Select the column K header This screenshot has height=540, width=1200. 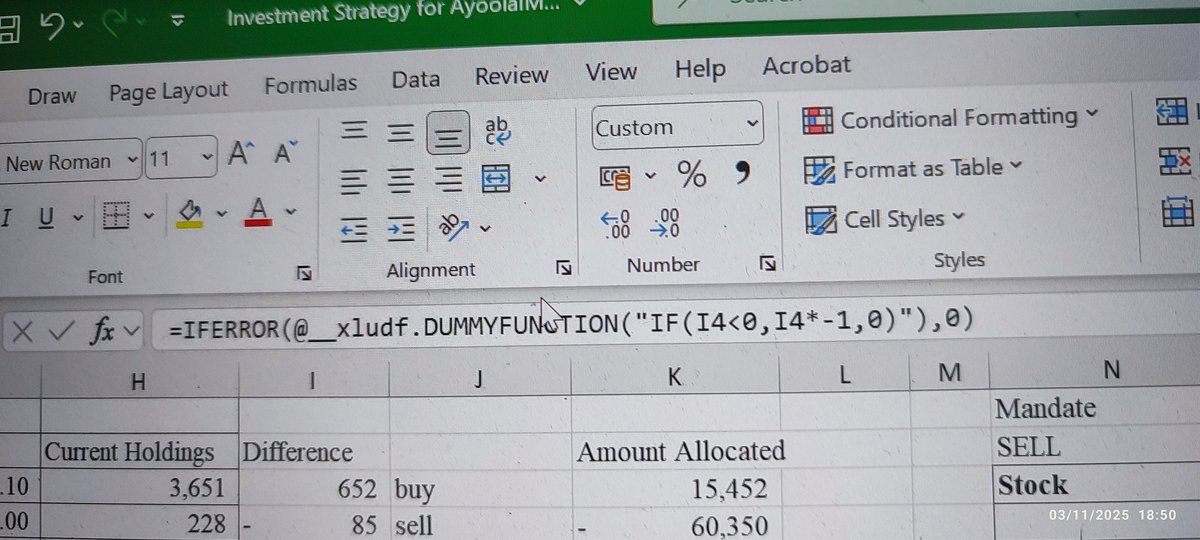coord(675,376)
